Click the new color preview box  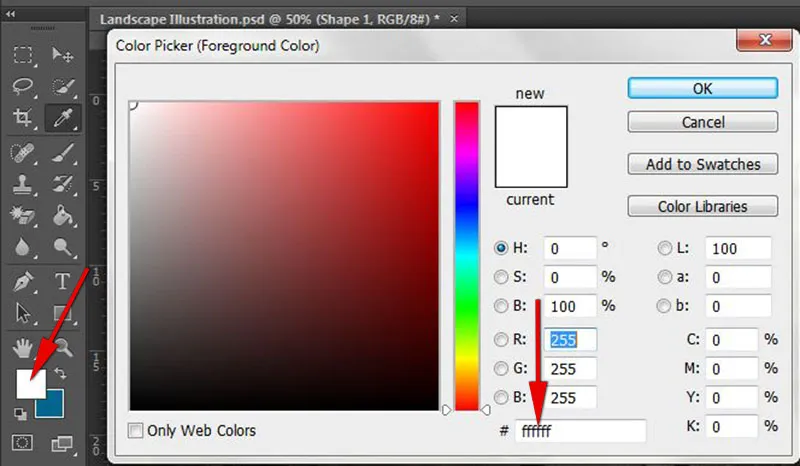tap(531, 127)
